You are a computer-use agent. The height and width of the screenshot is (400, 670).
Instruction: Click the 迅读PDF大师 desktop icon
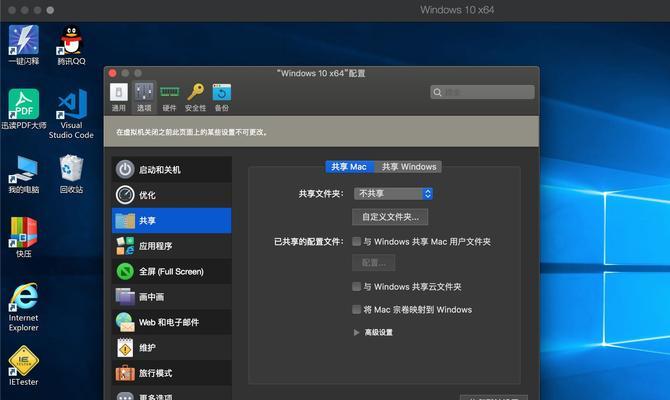(x=24, y=109)
